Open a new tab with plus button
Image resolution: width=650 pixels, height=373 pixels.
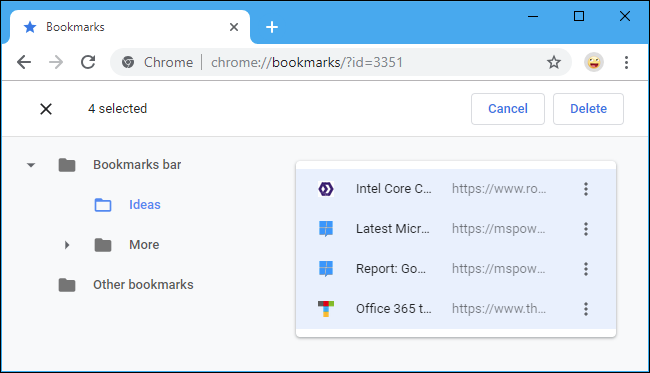(272, 27)
